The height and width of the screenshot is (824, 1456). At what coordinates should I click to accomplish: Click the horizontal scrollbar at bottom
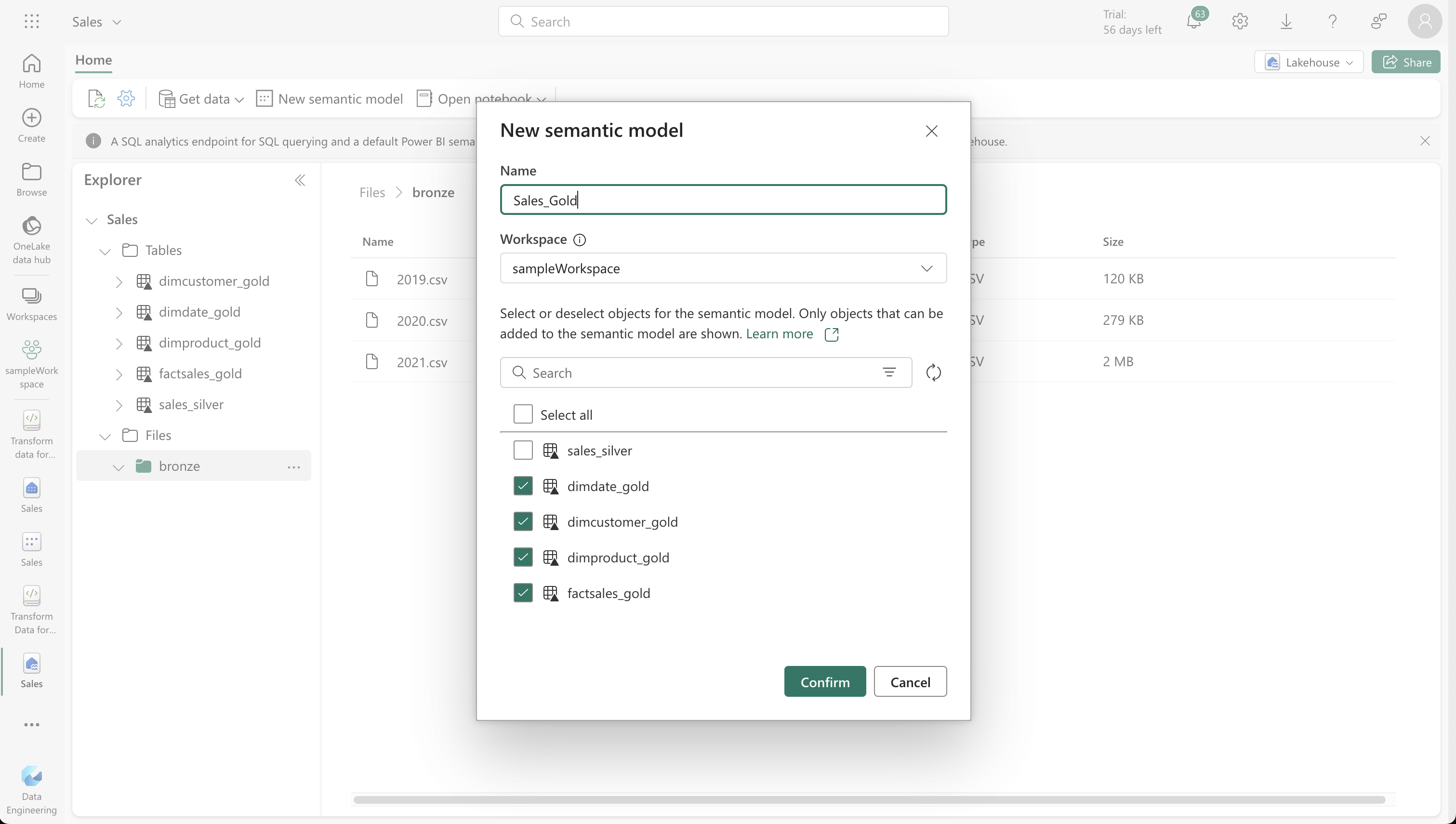coord(869,799)
